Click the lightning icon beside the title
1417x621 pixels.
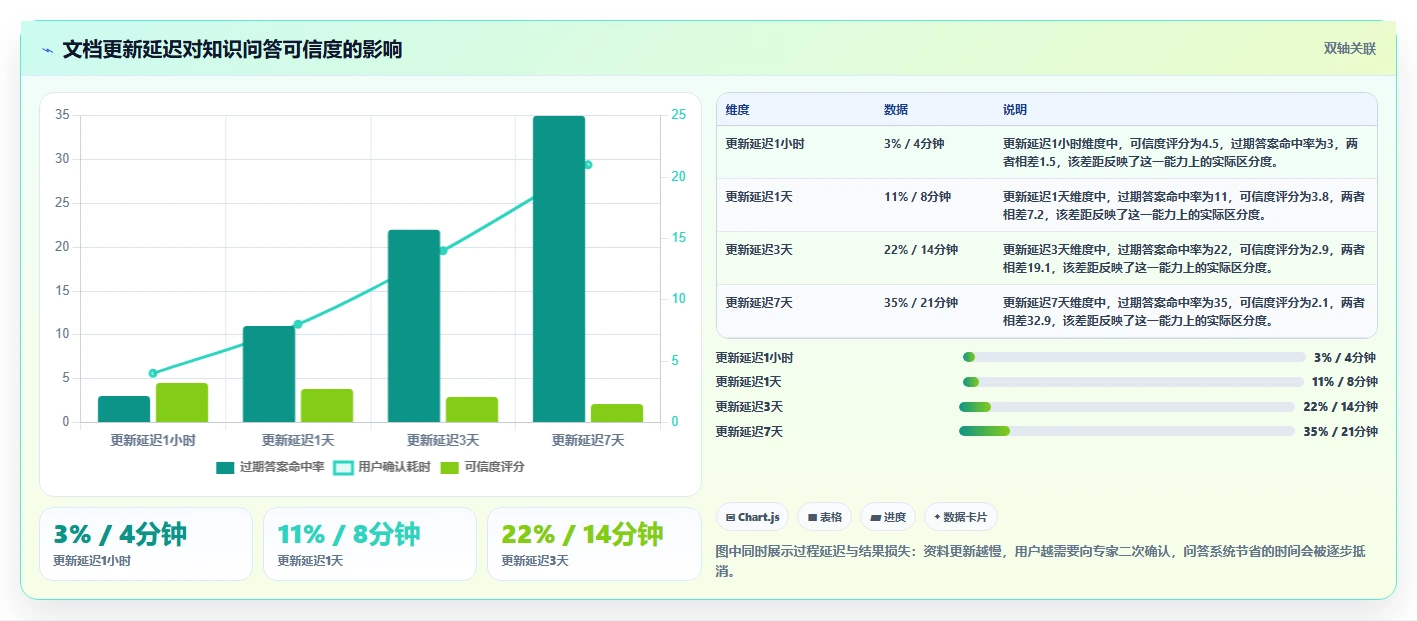[48, 50]
